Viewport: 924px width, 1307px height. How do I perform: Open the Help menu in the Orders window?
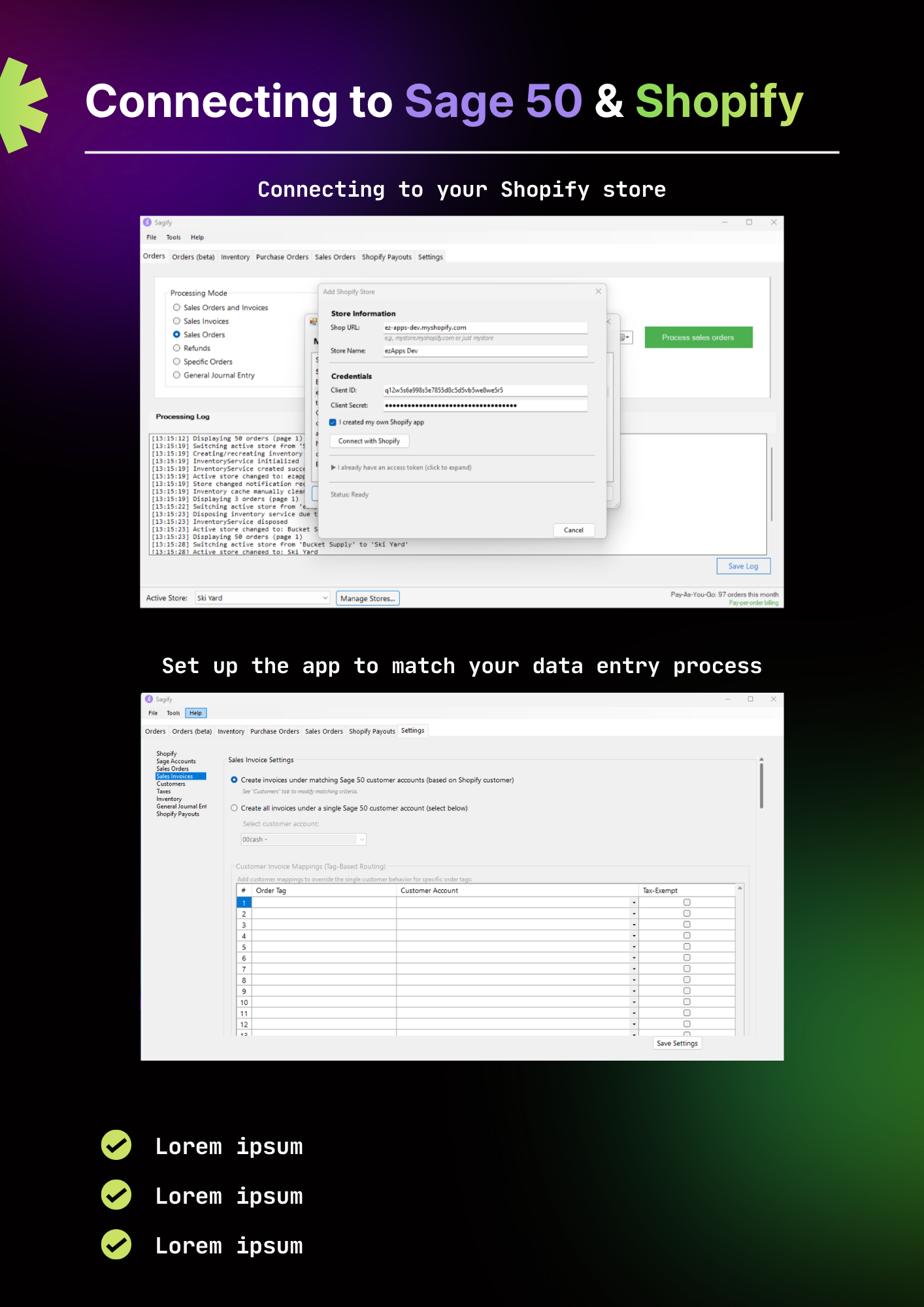pyautogui.click(x=197, y=237)
